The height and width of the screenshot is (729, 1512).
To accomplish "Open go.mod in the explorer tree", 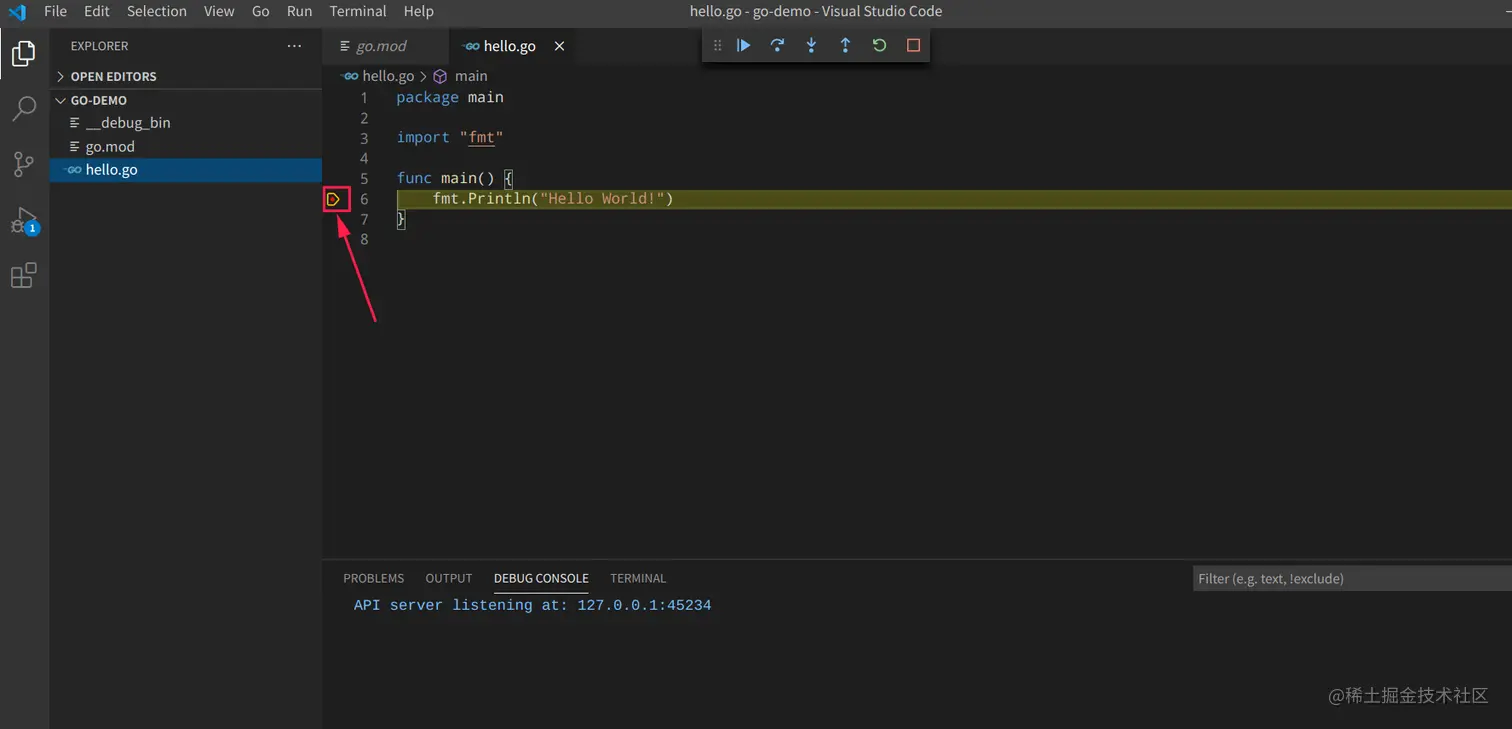I will (186, 146).
